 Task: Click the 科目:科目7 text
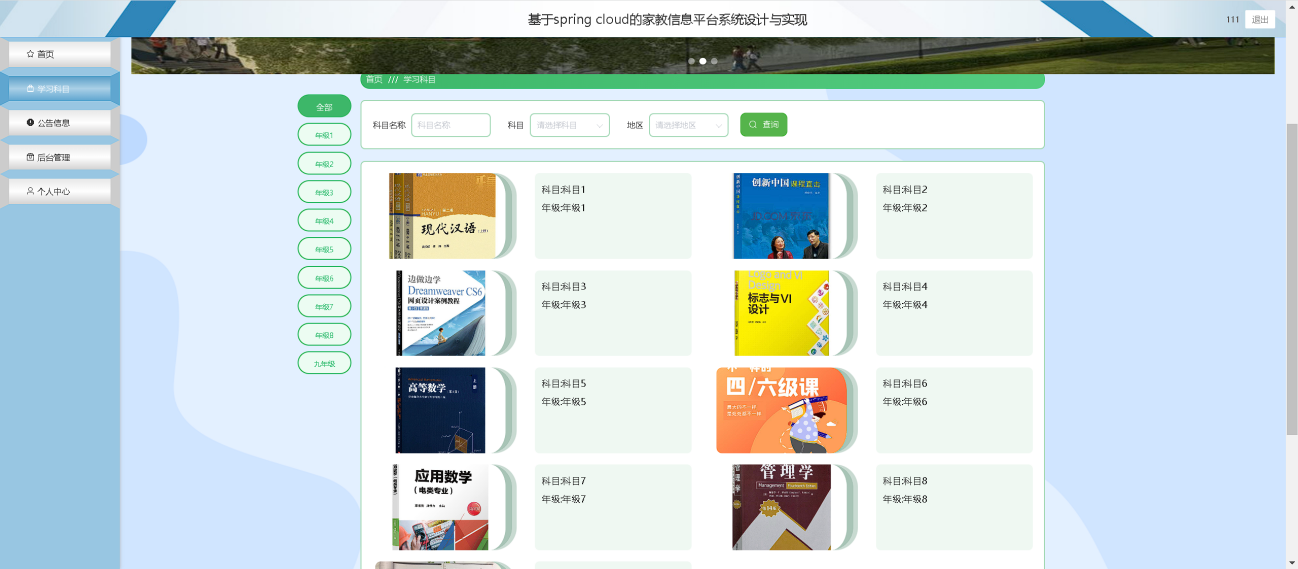564,481
